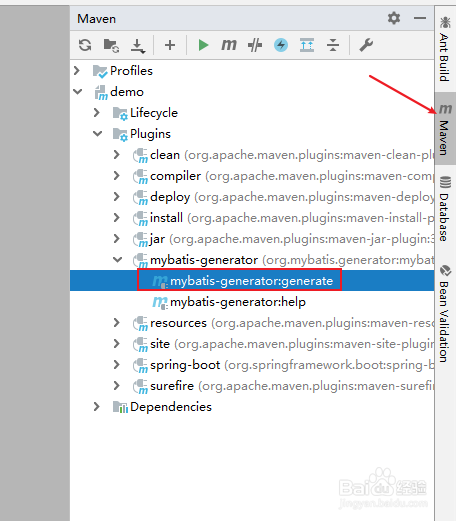456x521 pixels.
Task: Generate sources and update folders icon
Action: (x=111, y=45)
